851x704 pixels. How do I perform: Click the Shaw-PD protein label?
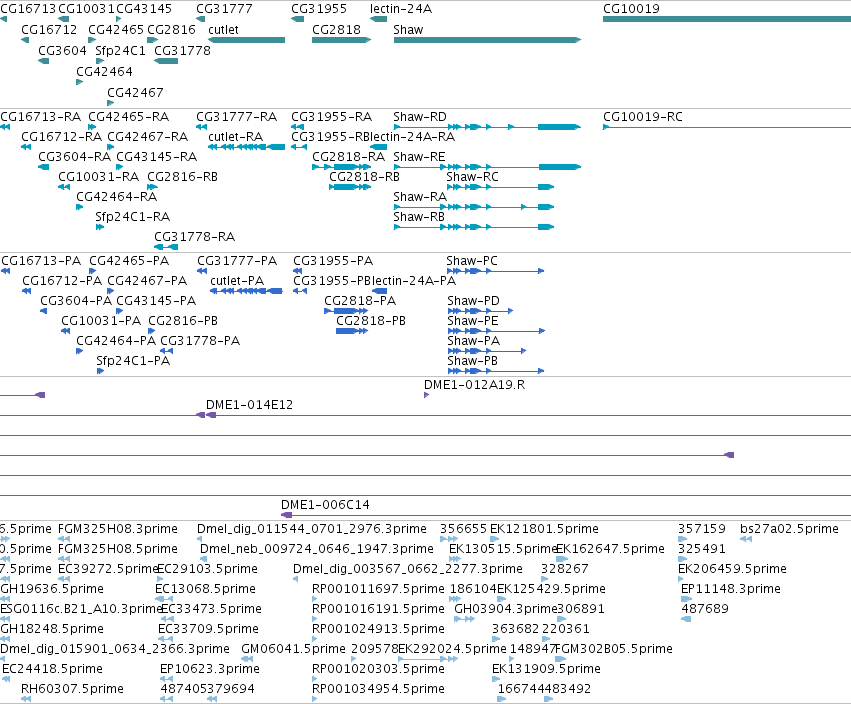point(474,301)
